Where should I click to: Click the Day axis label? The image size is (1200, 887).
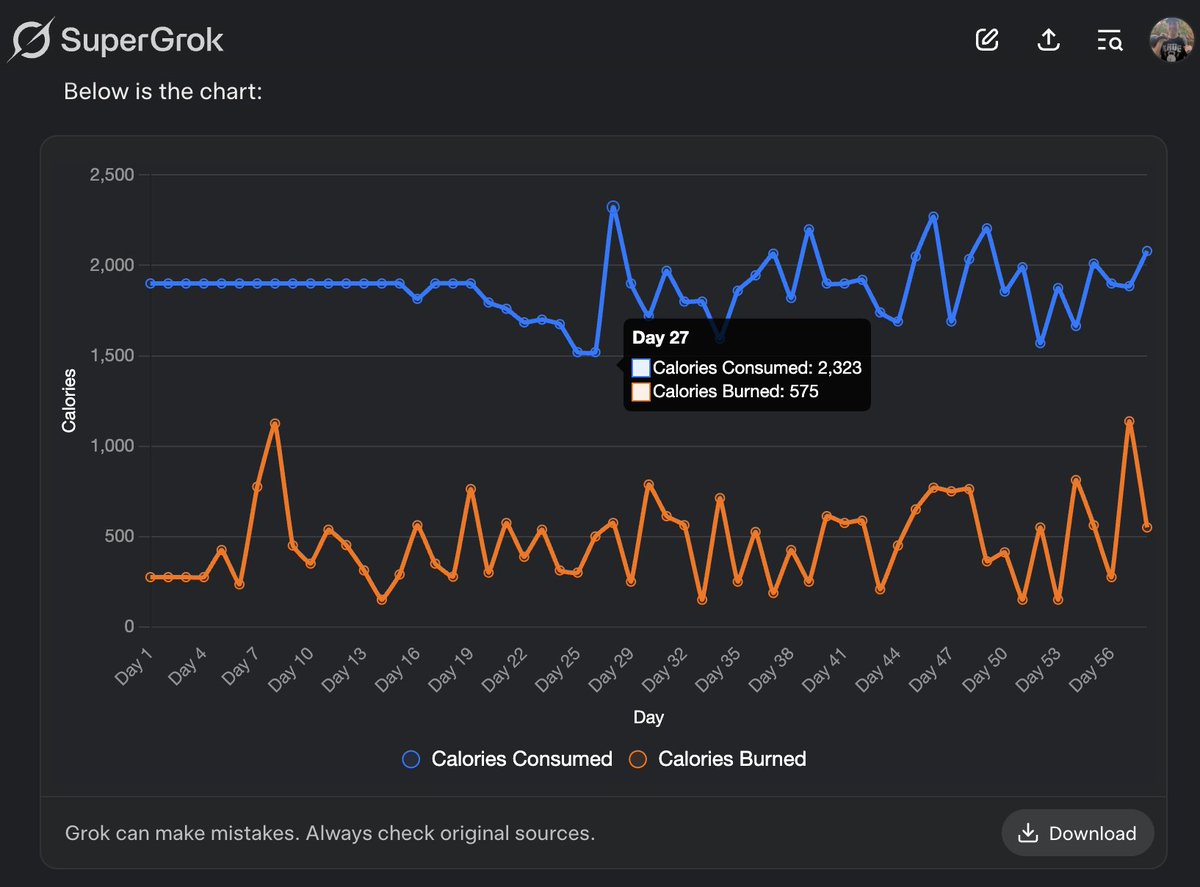(648, 717)
